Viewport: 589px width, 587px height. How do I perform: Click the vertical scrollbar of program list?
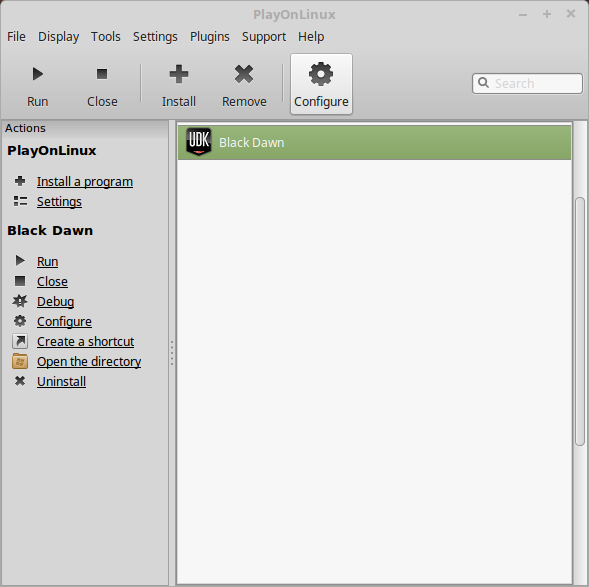pos(580,321)
